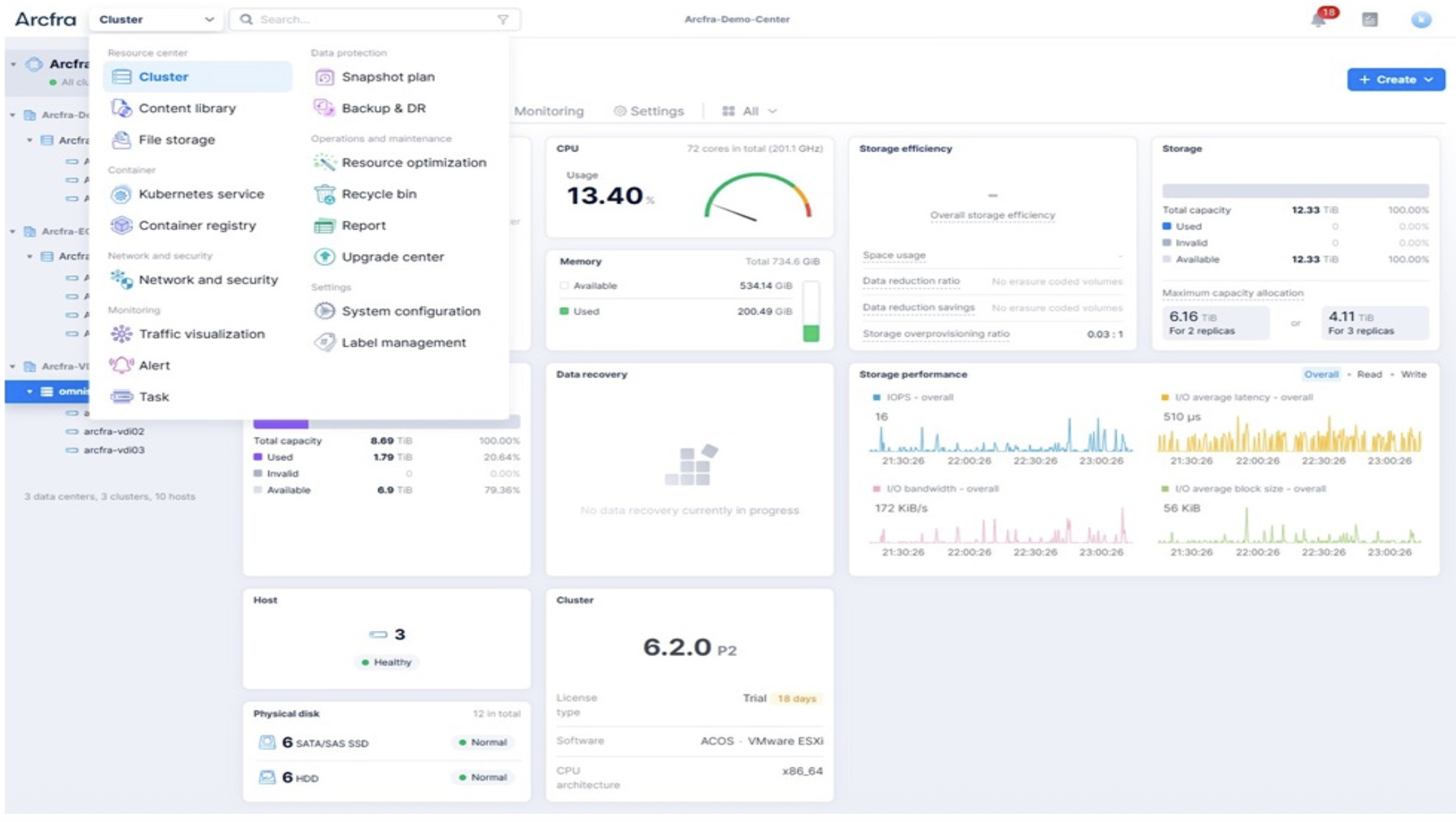Click Normal status for HDD
The height and width of the screenshot is (822, 1456).
pos(483,777)
